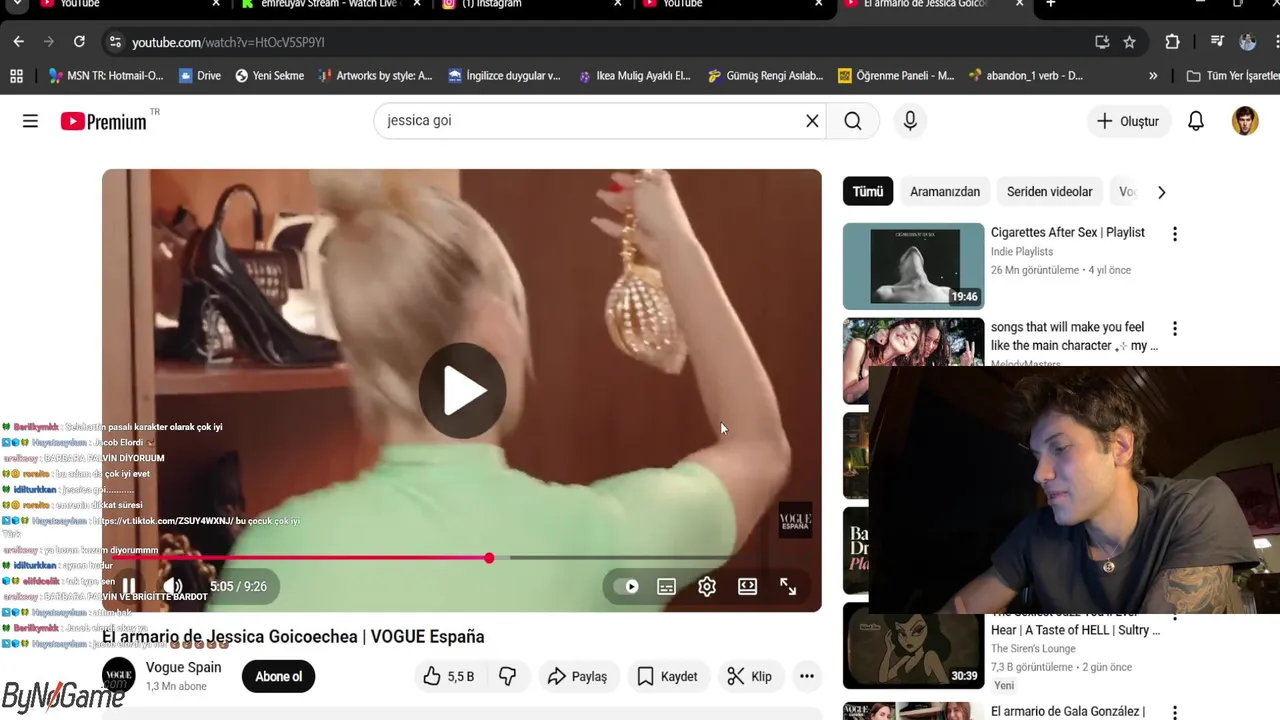This screenshot has width=1280, height=720.
Task: Click the Oluştur create button
Action: [x=1127, y=121]
